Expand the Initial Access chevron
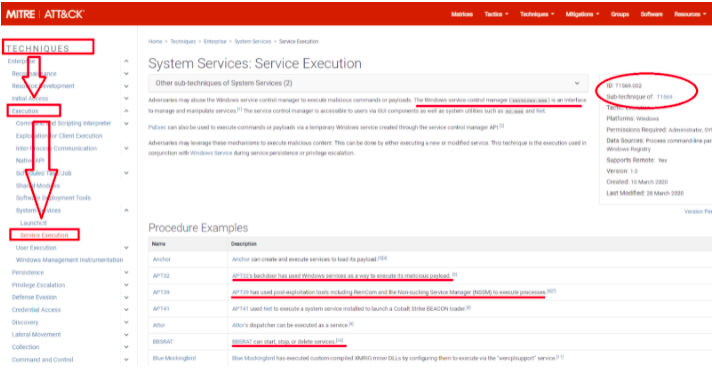This screenshot has height=376, width=712. coord(126,98)
